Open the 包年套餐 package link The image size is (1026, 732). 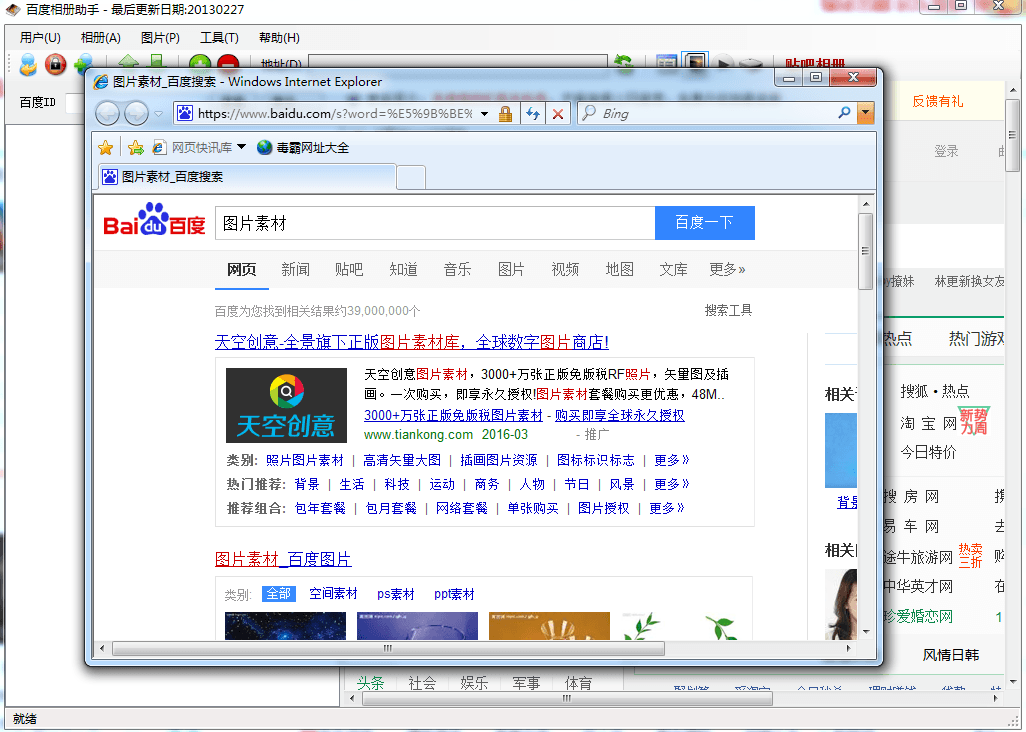click(320, 508)
